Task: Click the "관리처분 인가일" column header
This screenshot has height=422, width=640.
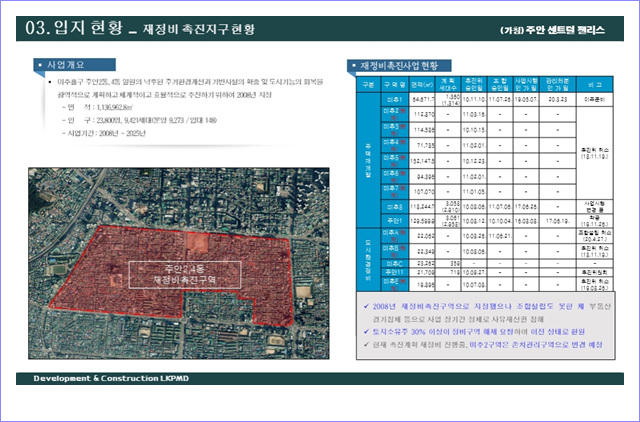Action: pos(558,84)
